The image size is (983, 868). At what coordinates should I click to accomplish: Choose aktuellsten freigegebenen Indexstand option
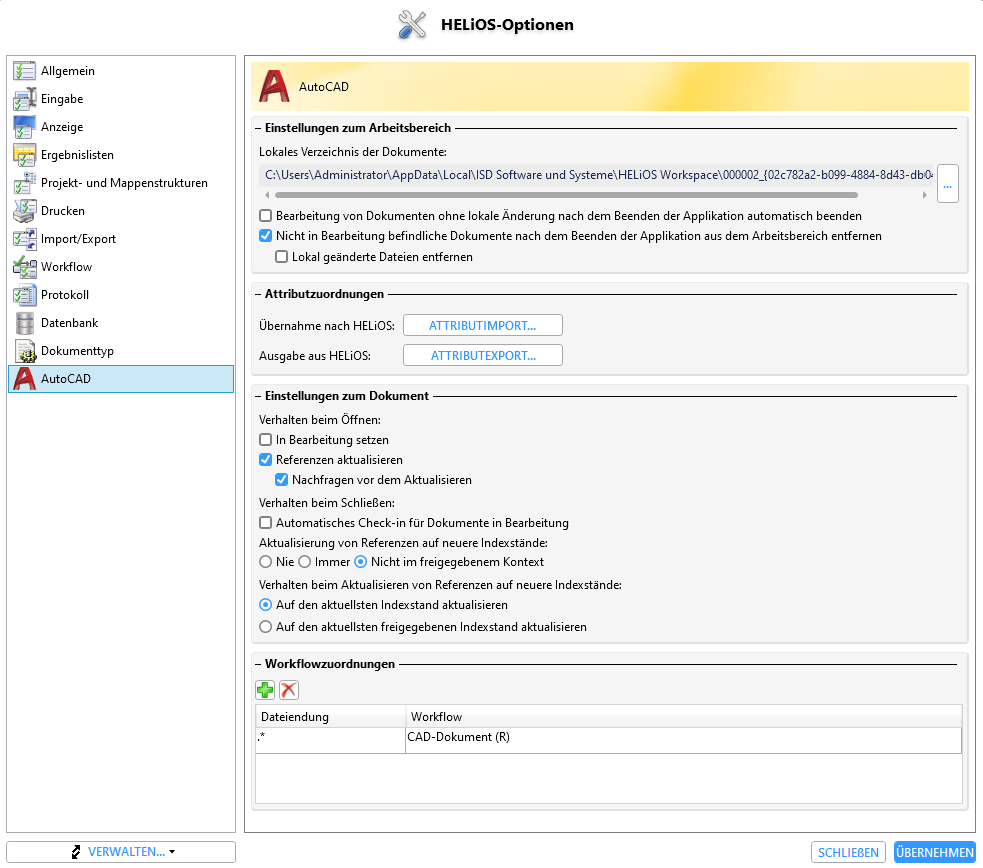pos(266,627)
